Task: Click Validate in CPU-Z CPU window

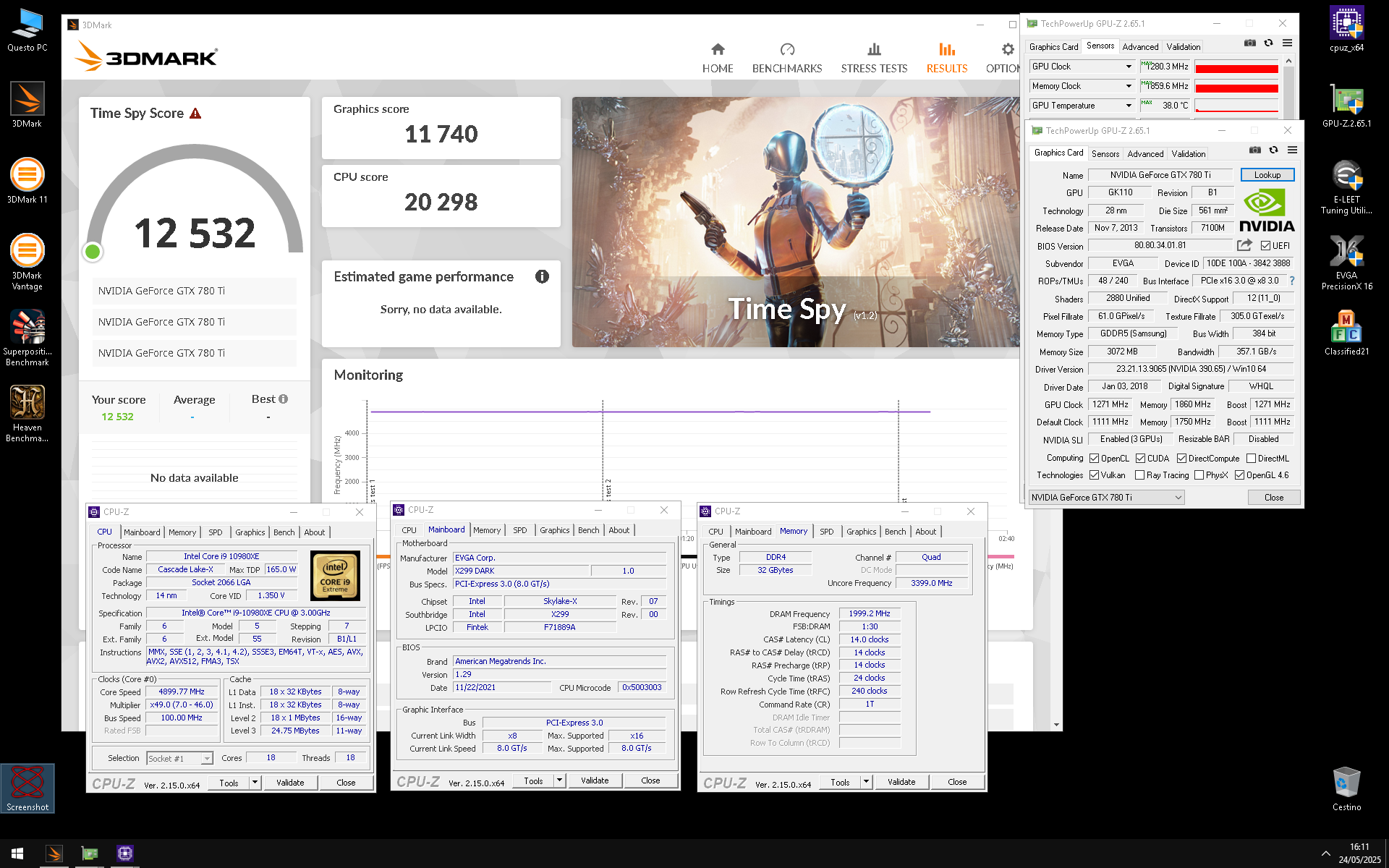Action: click(x=290, y=783)
